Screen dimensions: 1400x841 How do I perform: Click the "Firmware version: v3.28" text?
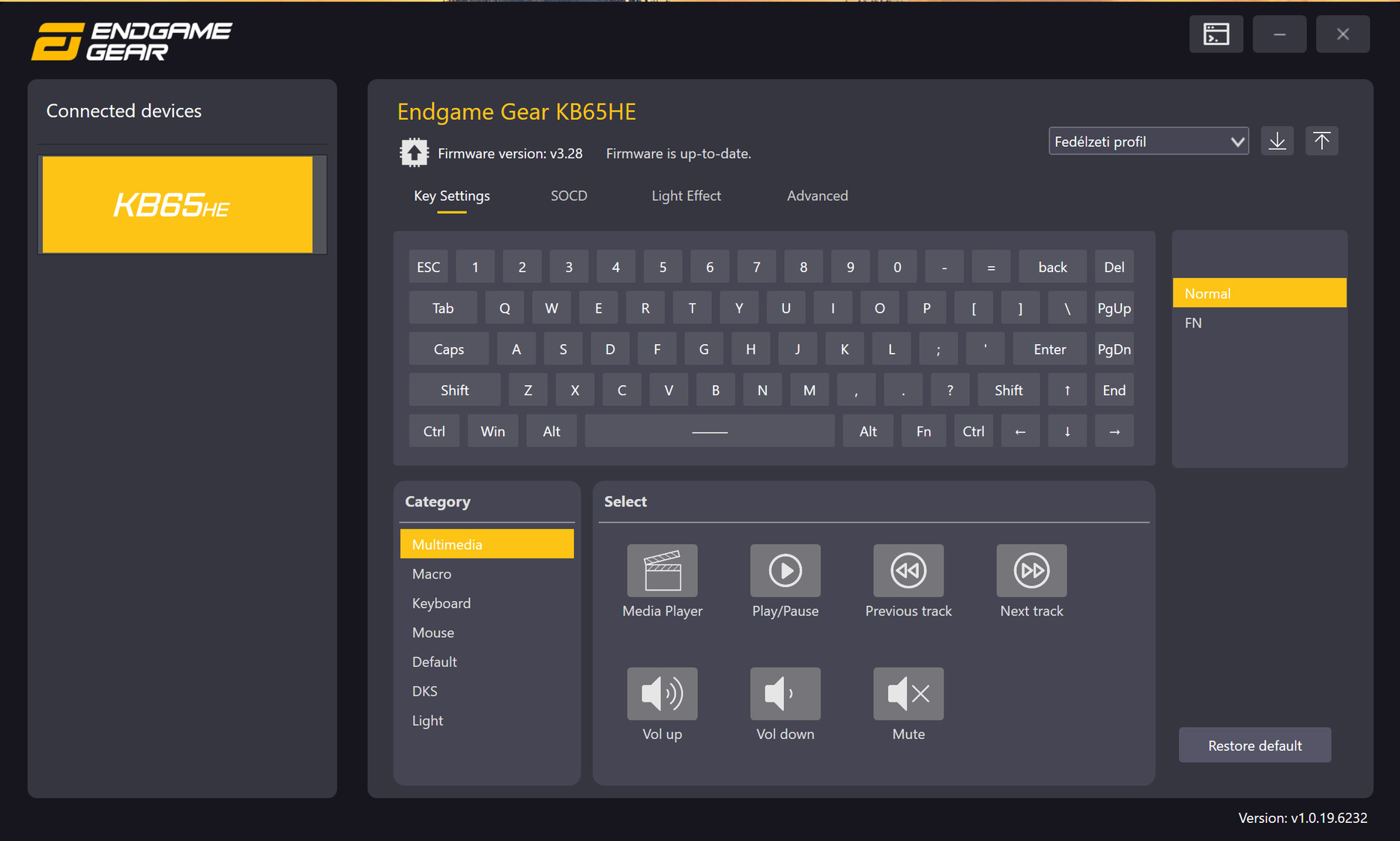pos(510,153)
